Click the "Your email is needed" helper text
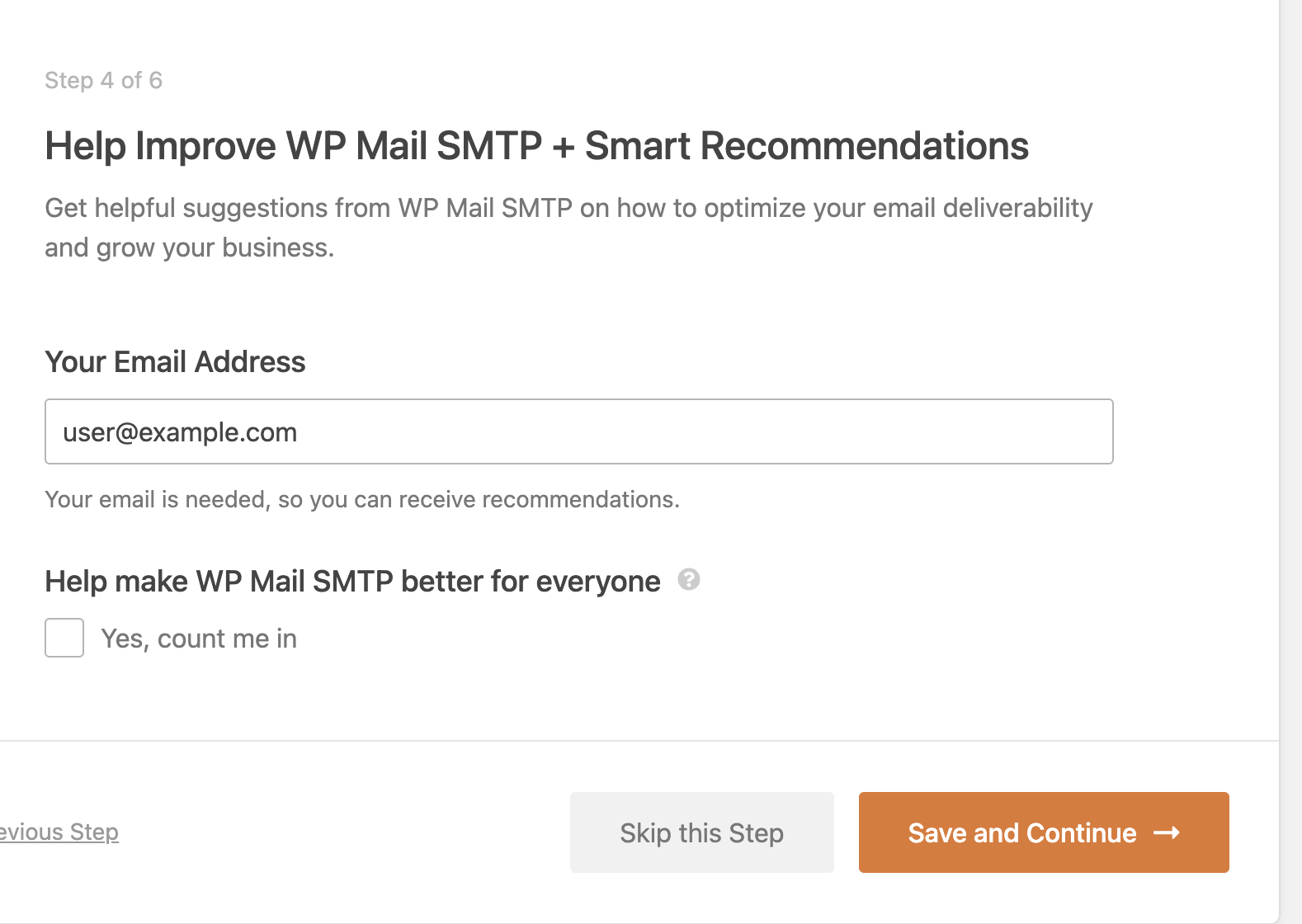The height and width of the screenshot is (924, 1302). (362, 499)
